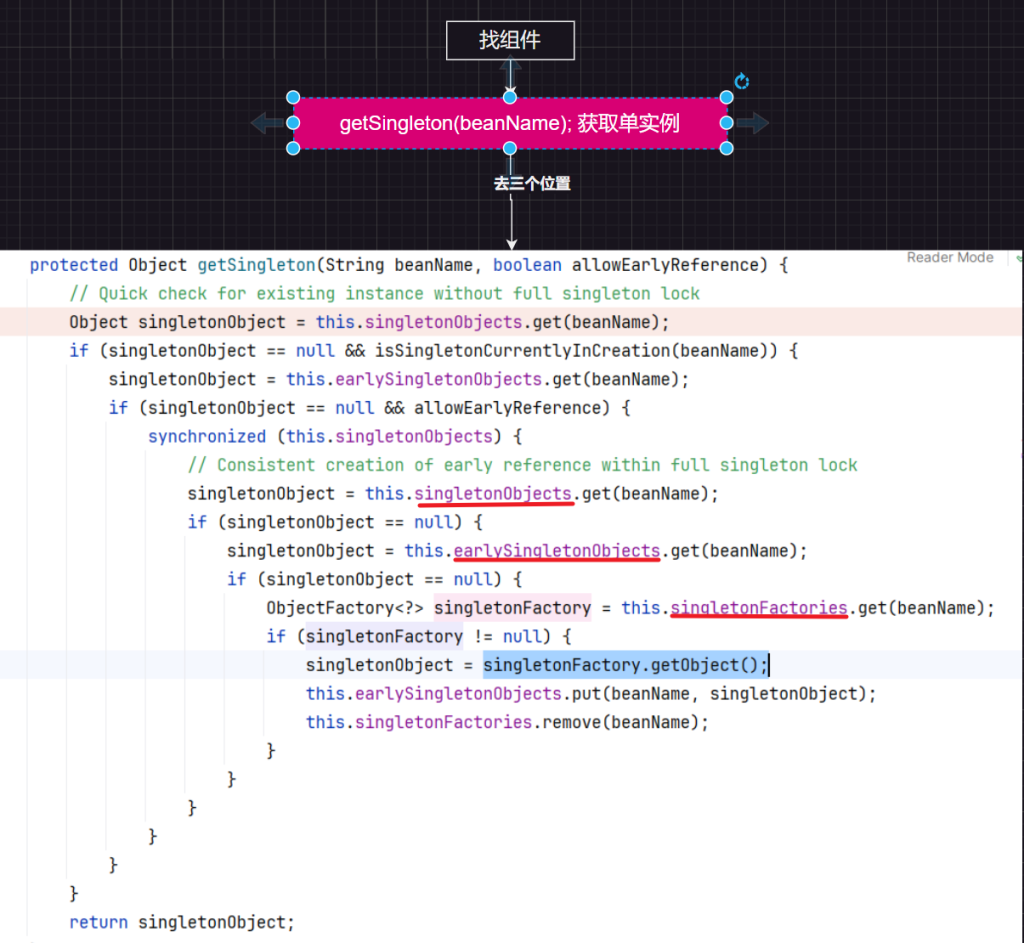Image resolution: width=1024 pixels, height=943 pixels.
Task: Click the right quick-connect arrow beside the shape
Action: 753,123
